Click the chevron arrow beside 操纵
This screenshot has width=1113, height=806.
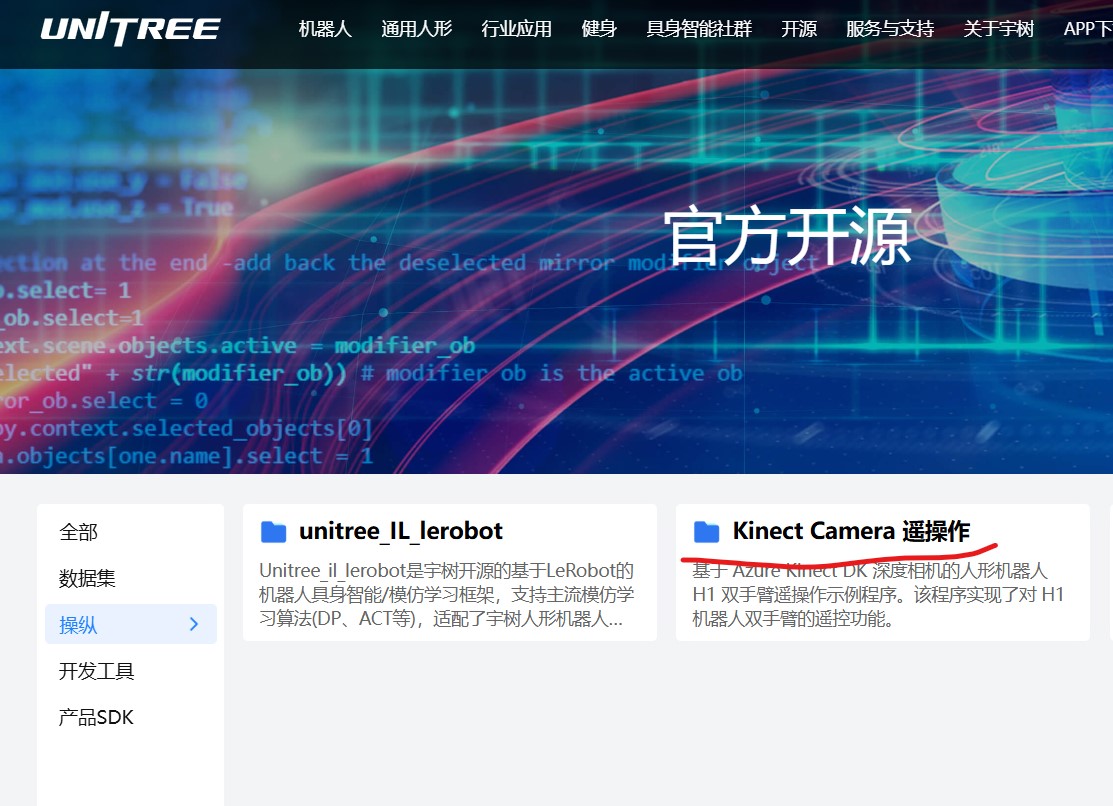(194, 624)
